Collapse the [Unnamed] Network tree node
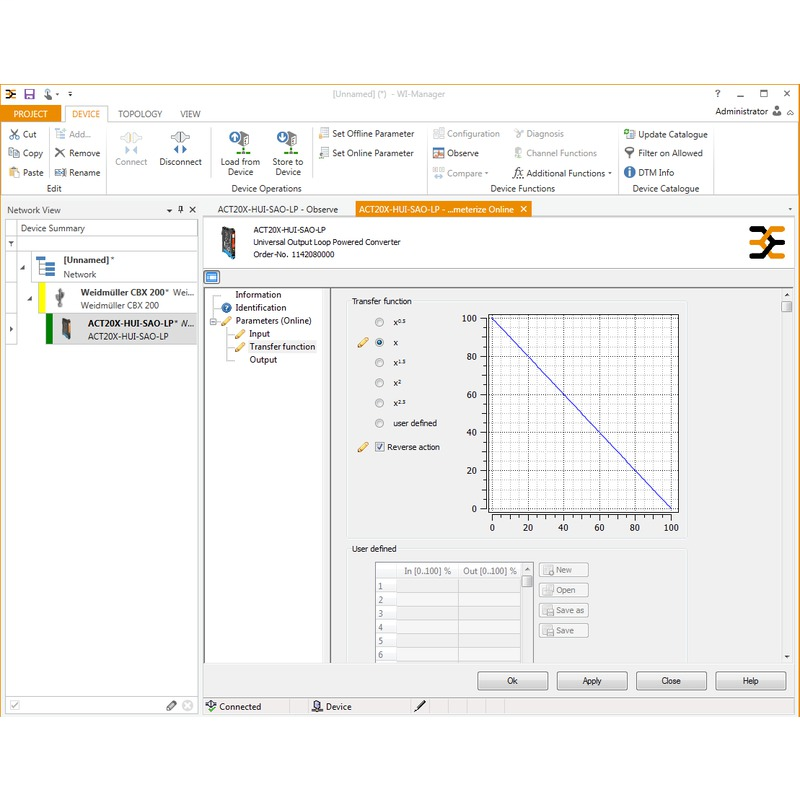Image resolution: width=800 pixels, height=800 pixels. pyautogui.click(x=23, y=267)
